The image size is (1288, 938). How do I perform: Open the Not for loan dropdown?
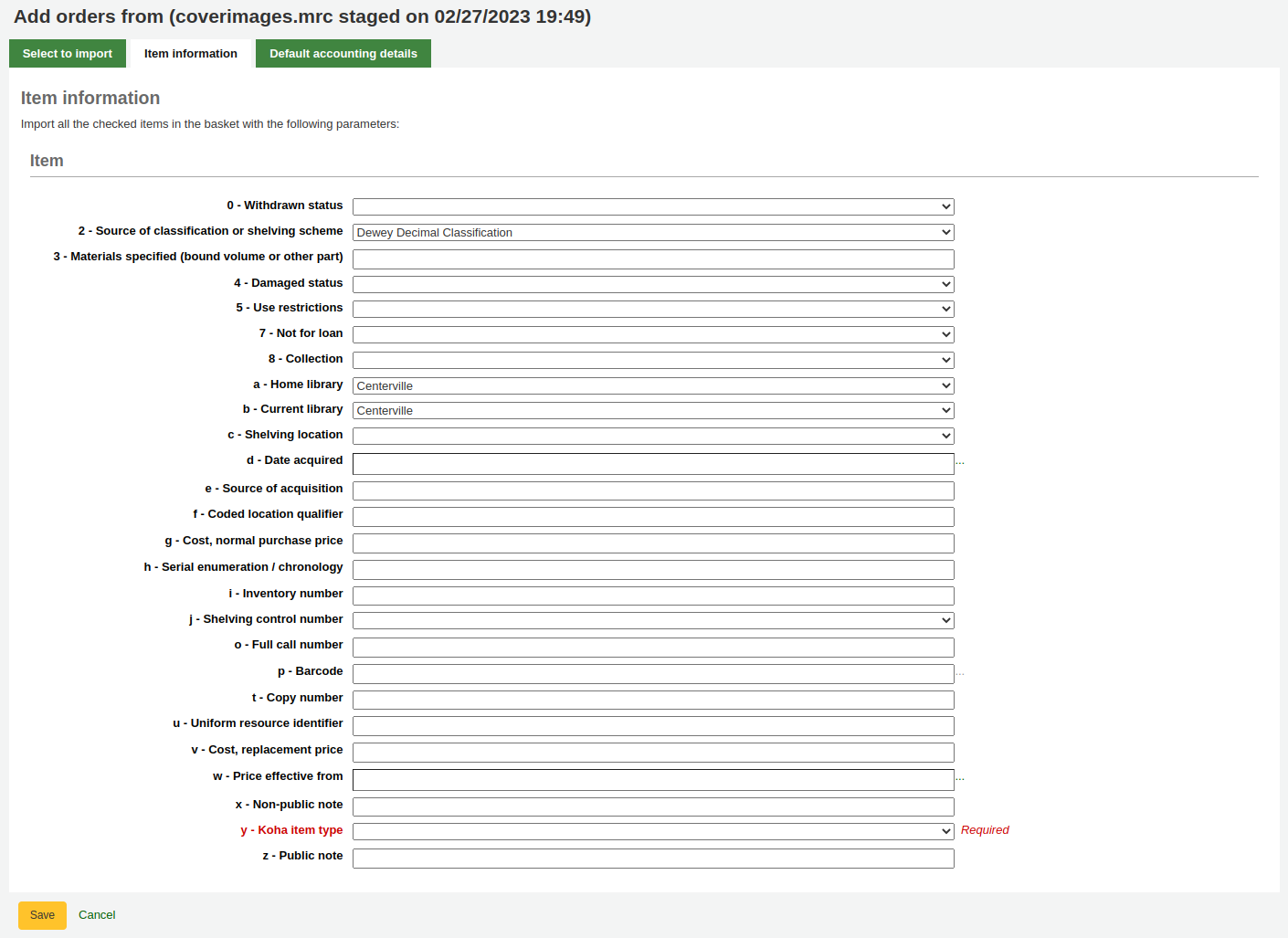coord(652,334)
